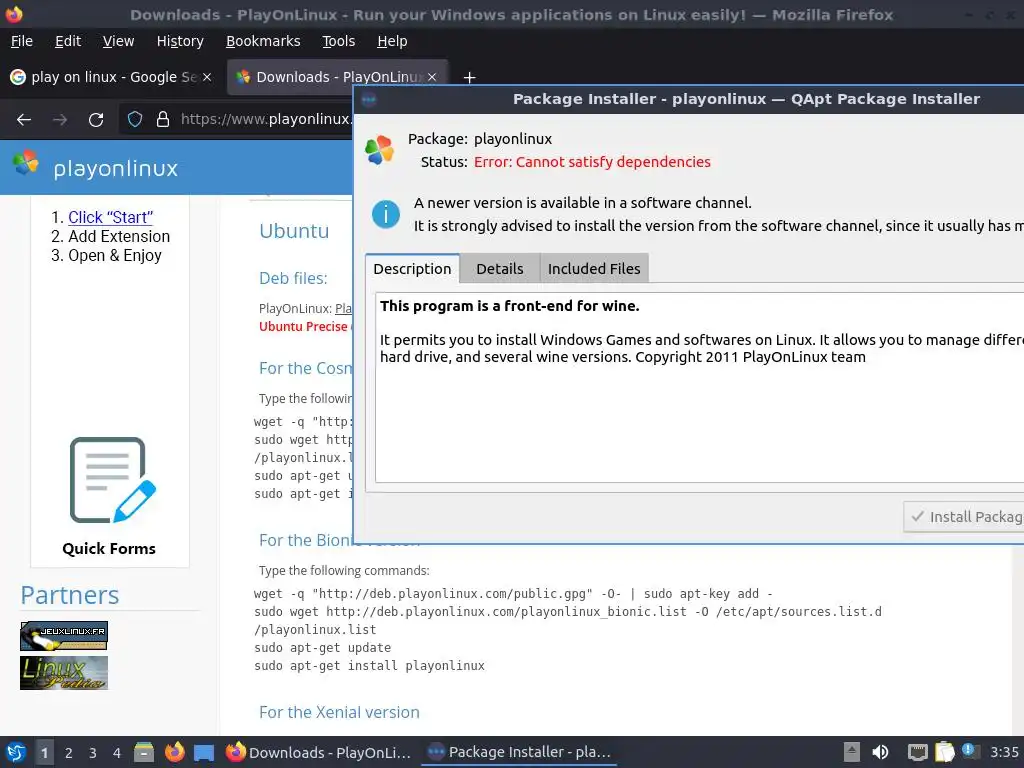Screen dimensions: 1024x768
Task: Open the Bookmarks menu in Firefox
Action: 263,41
